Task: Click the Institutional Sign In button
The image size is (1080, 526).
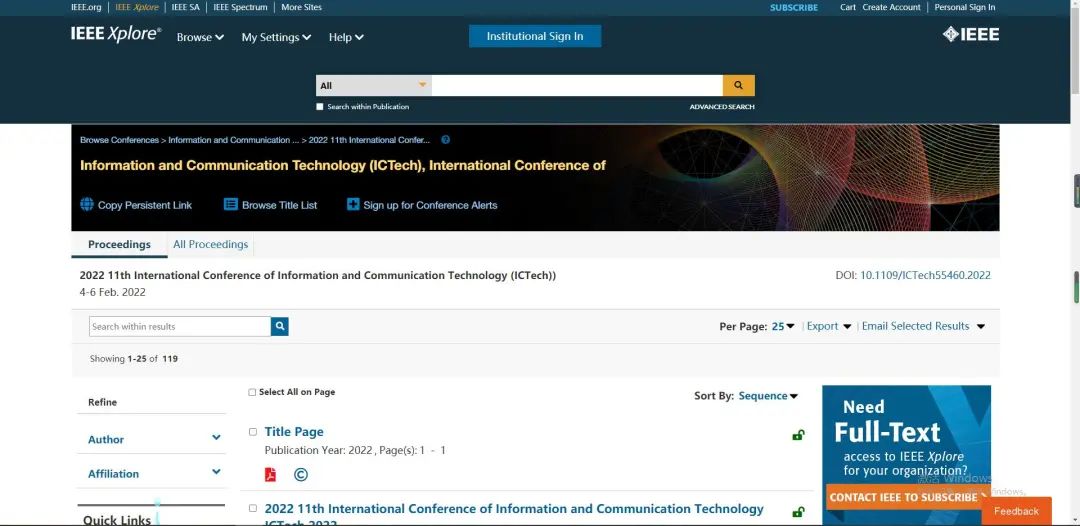Action: coord(535,36)
